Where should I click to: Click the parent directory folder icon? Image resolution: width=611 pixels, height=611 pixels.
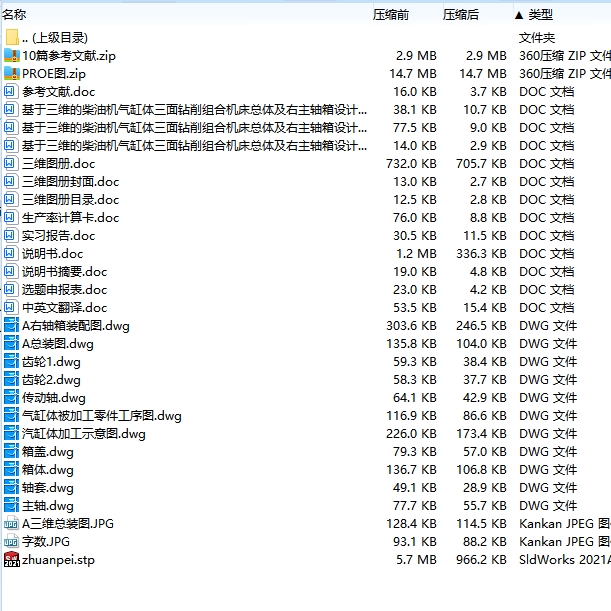(x=12, y=37)
